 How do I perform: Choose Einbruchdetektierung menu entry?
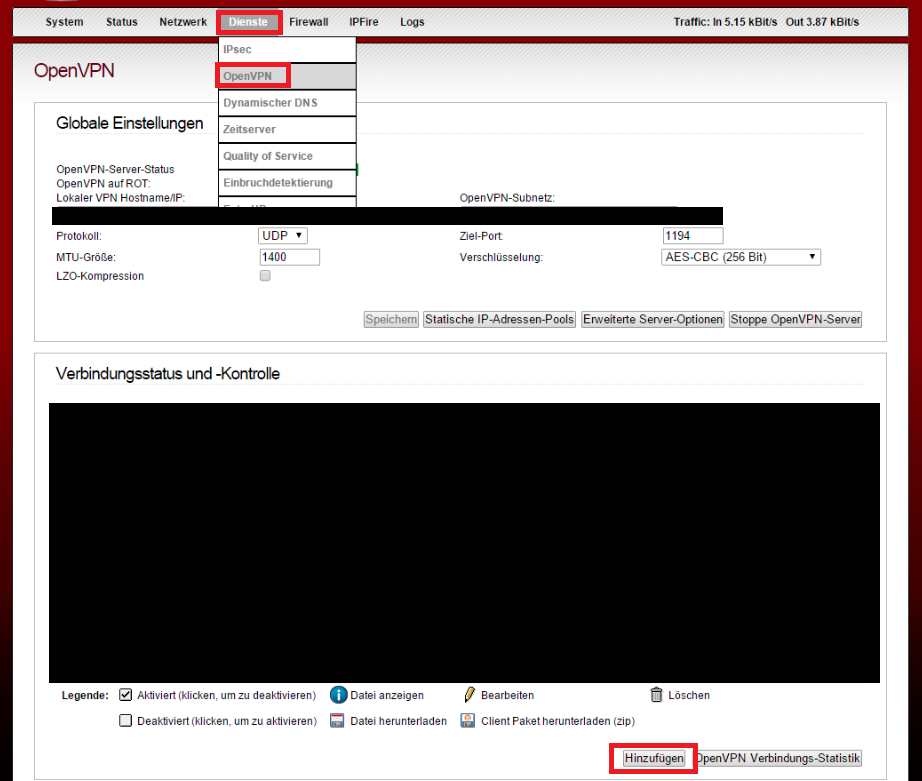[x=287, y=182]
